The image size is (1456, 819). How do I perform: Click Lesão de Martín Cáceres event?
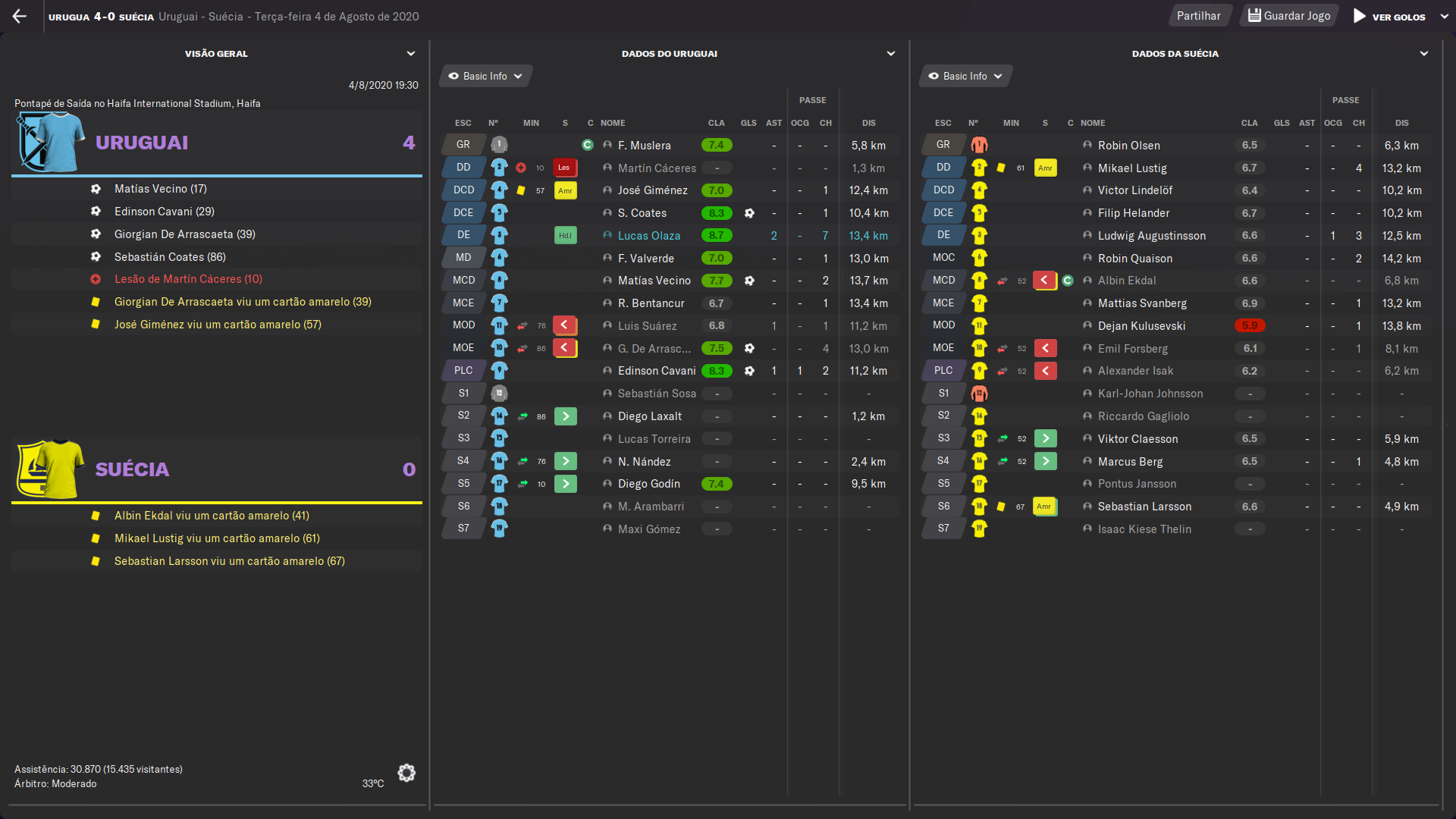[x=217, y=279]
